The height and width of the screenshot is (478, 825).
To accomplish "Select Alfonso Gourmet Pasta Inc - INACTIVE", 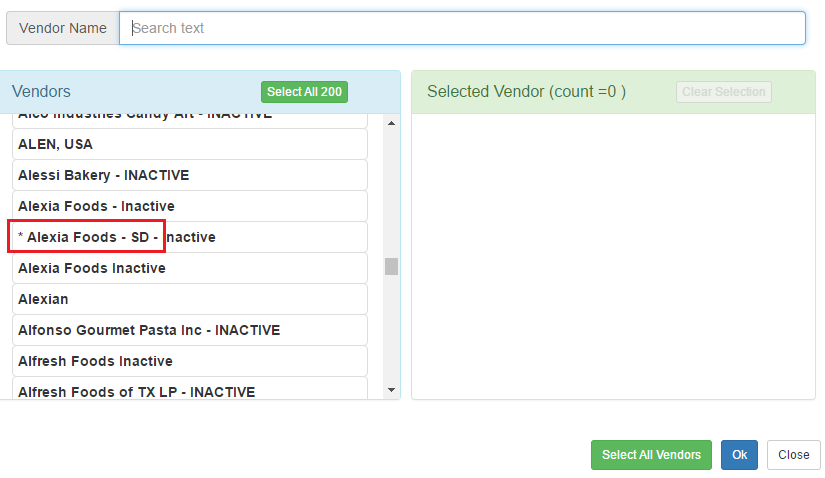I will [x=190, y=330].
